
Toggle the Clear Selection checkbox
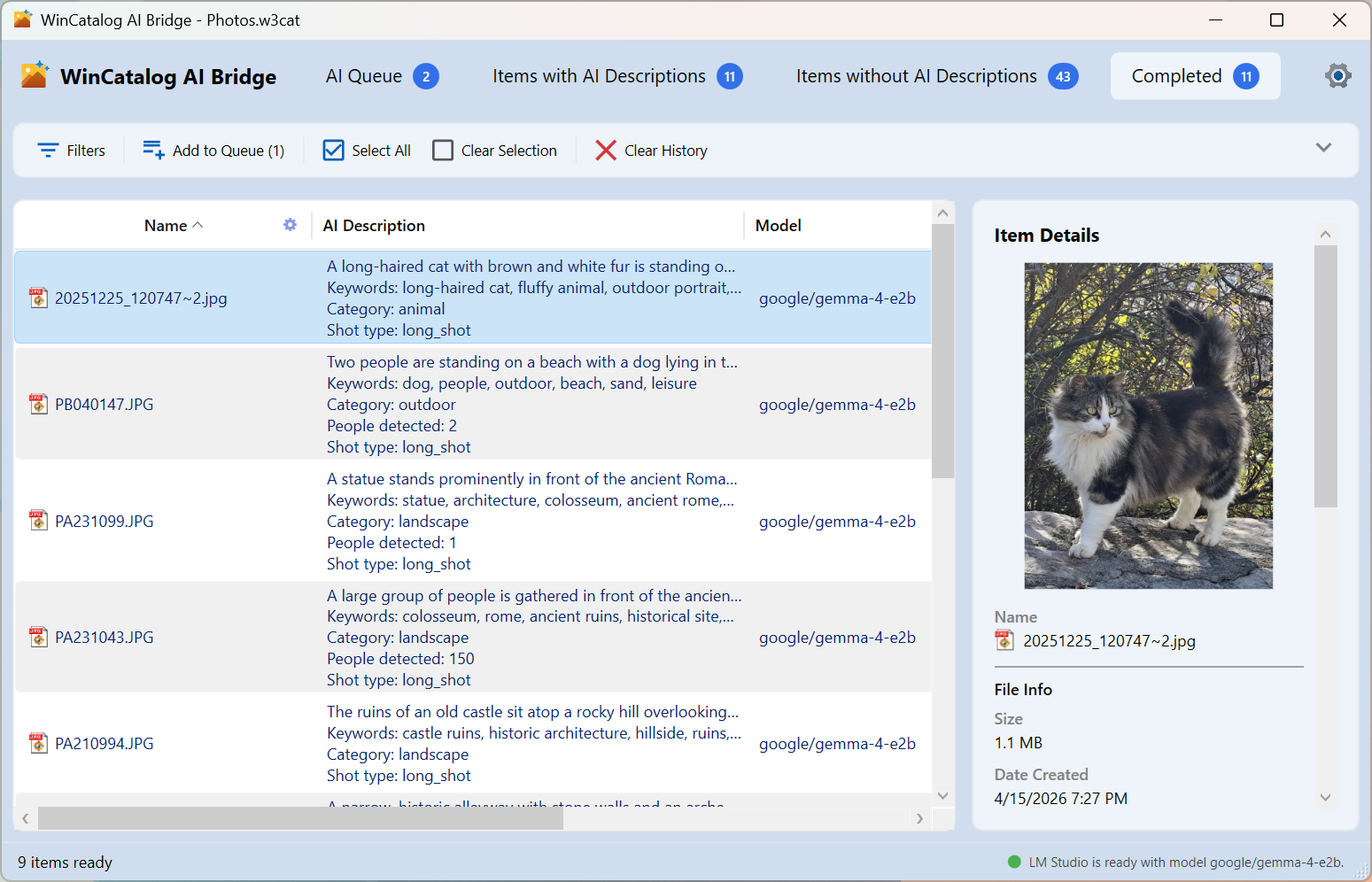point(443,151)
